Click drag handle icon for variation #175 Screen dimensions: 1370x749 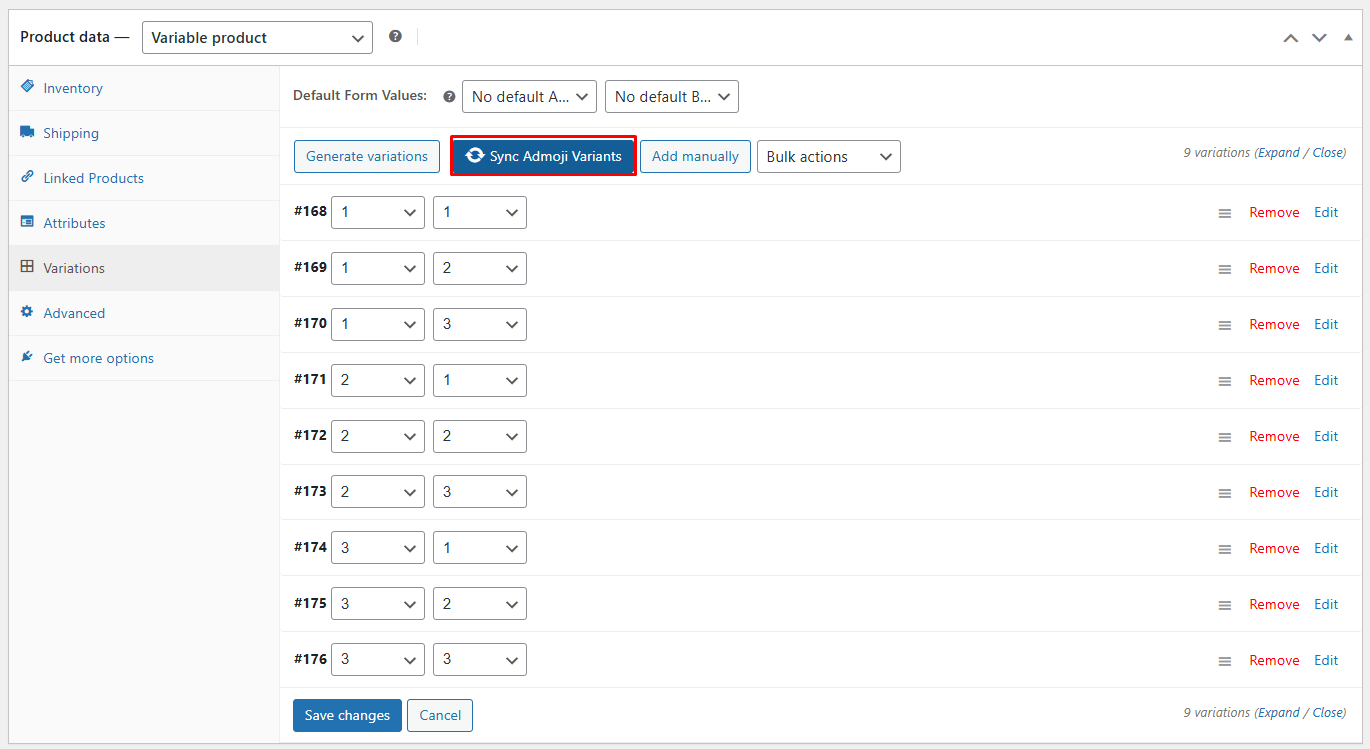click(x=1225, y=605)
